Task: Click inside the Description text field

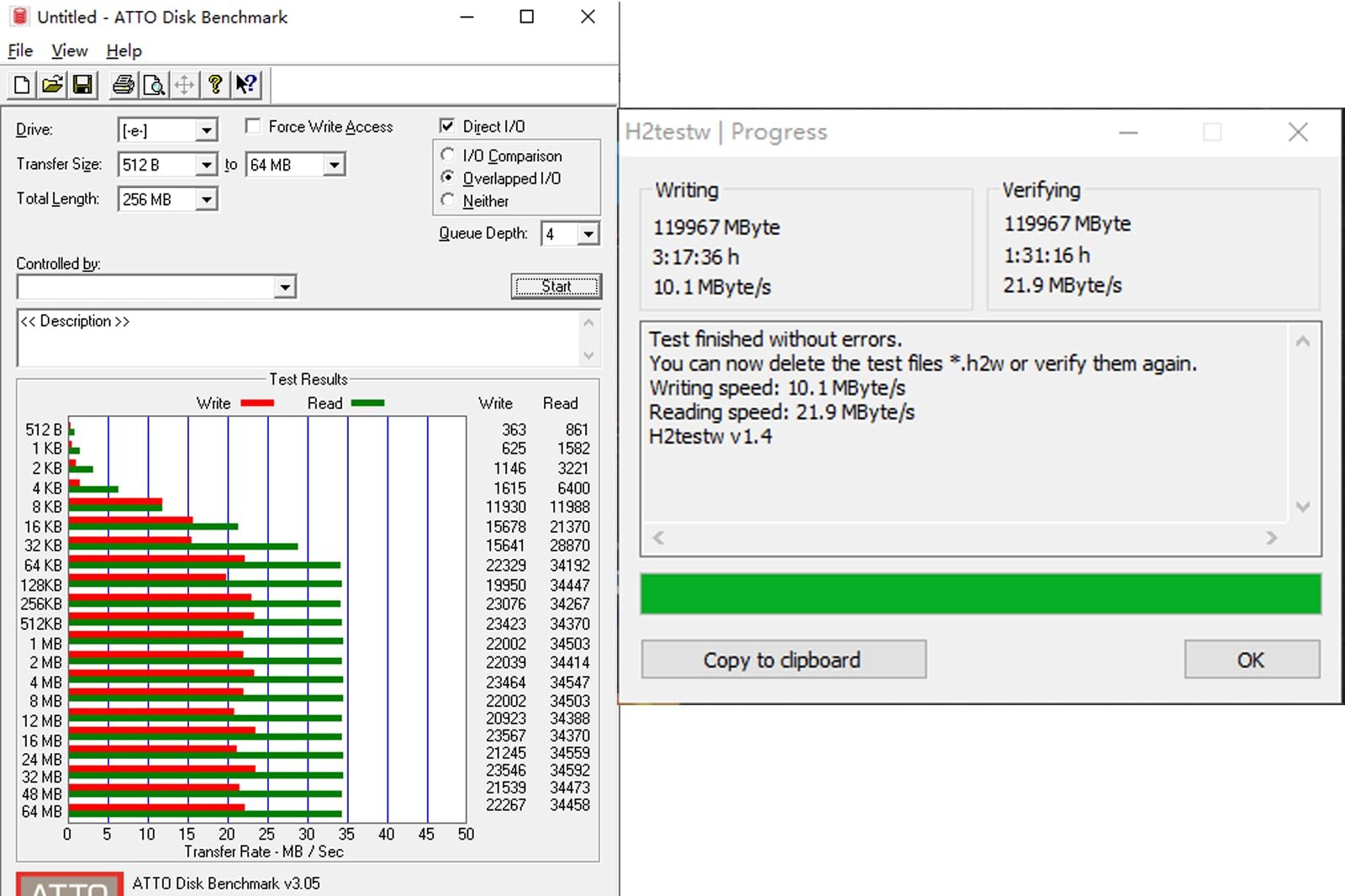Action: (298, 339)
